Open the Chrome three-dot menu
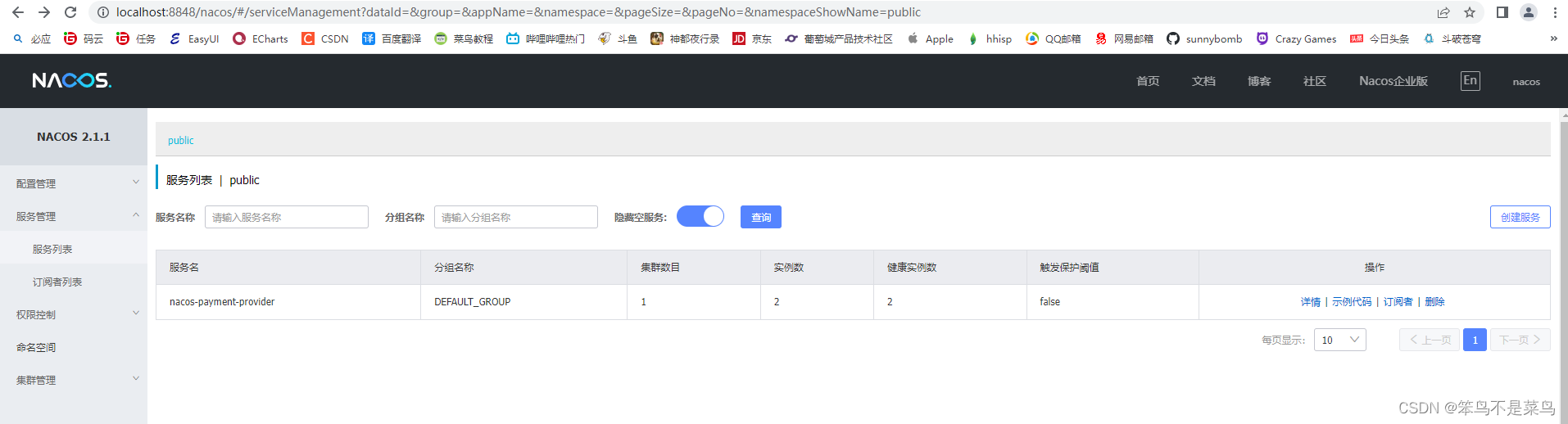The height and width of the screenshot is (424, 1568). [1555, 12]
